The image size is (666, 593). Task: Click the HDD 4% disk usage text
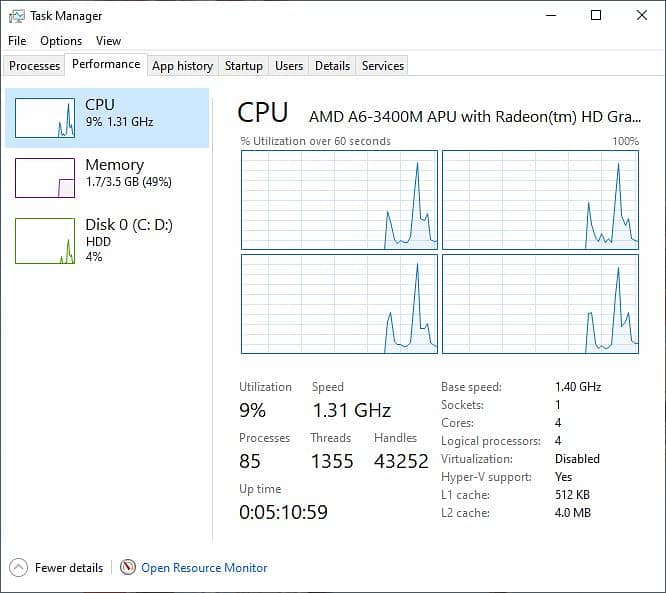click(98, 249)
